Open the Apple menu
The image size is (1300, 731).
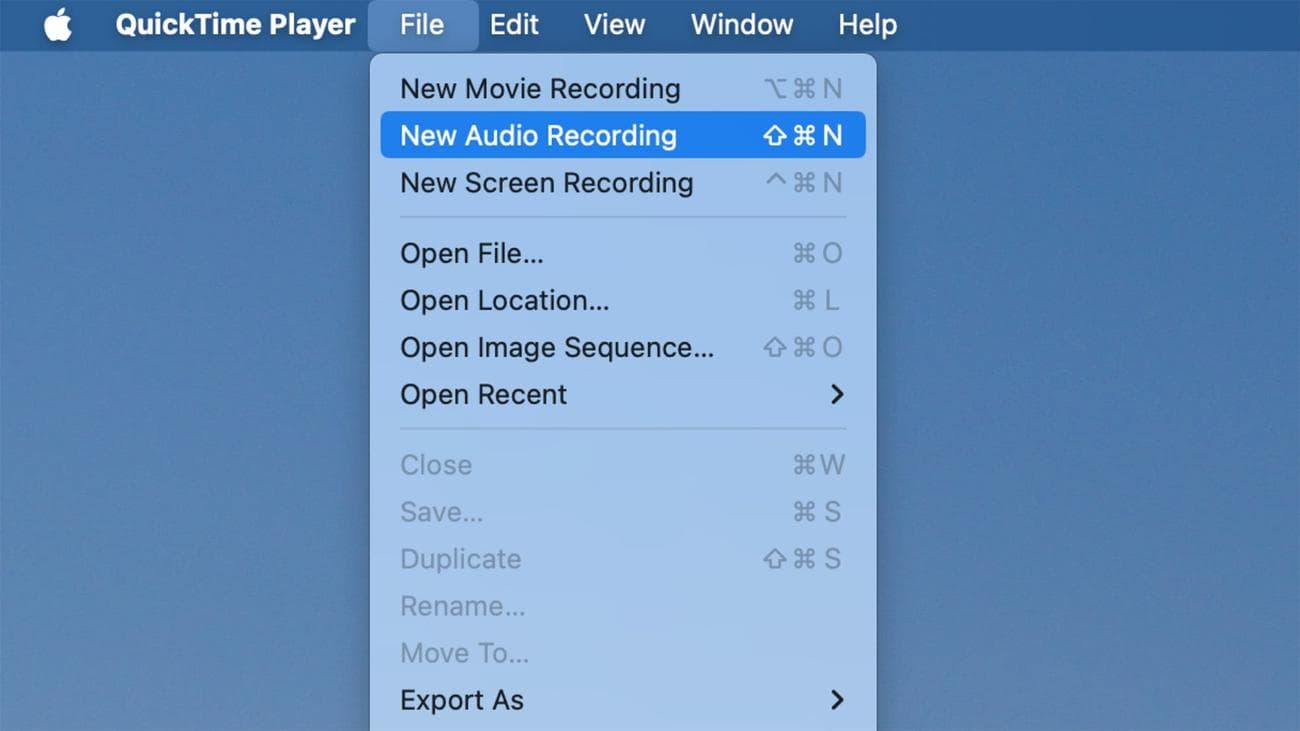click(55, 25)
